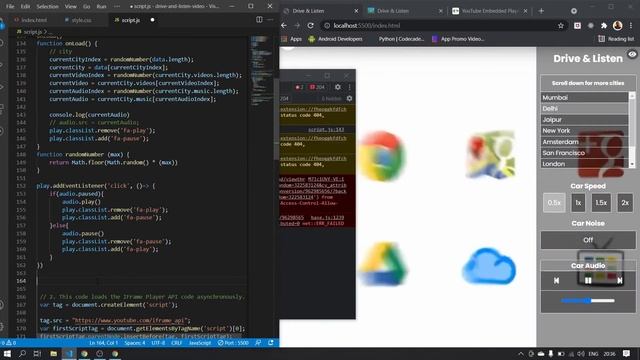The width and height of the screenshot is (640, 360).
Task: Set car speed to 1x
Action: 578,203
